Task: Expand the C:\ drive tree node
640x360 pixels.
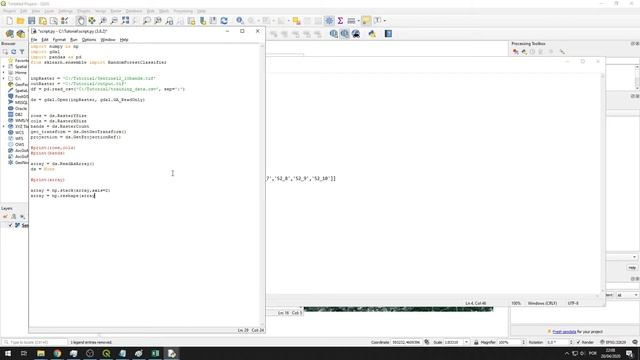Action: (x=4, y=78)
